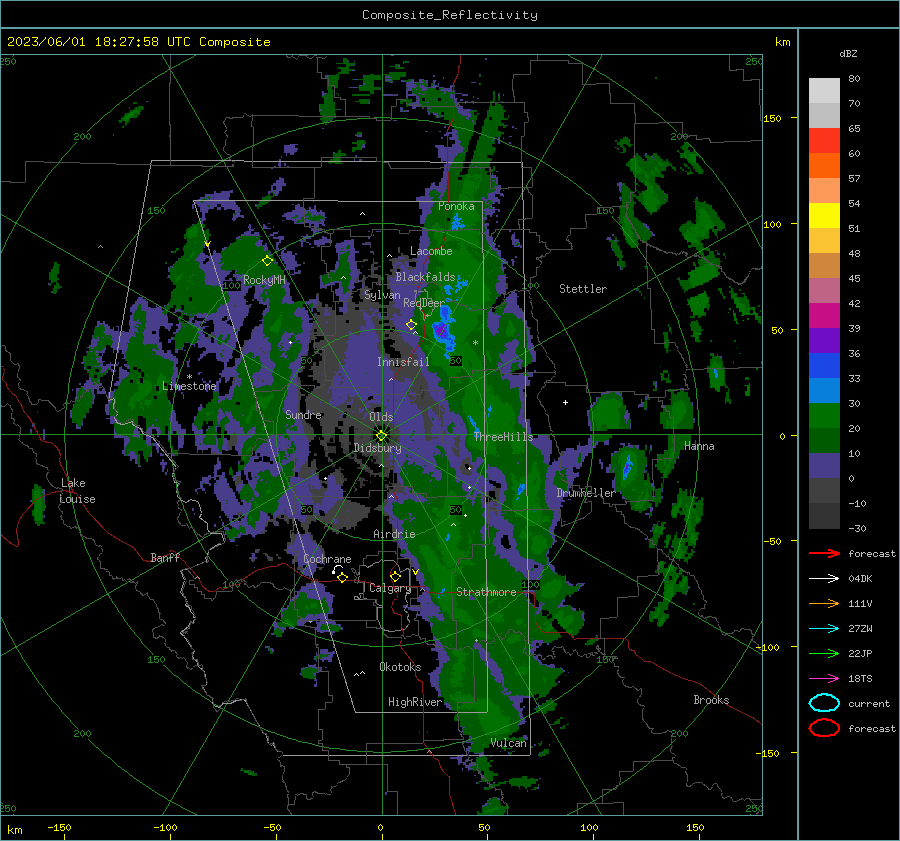The height and width of the screenshot is (841, 900).
Task: Pick the slate purple swatch above 0 dBZ
Action: click(824, 466)
